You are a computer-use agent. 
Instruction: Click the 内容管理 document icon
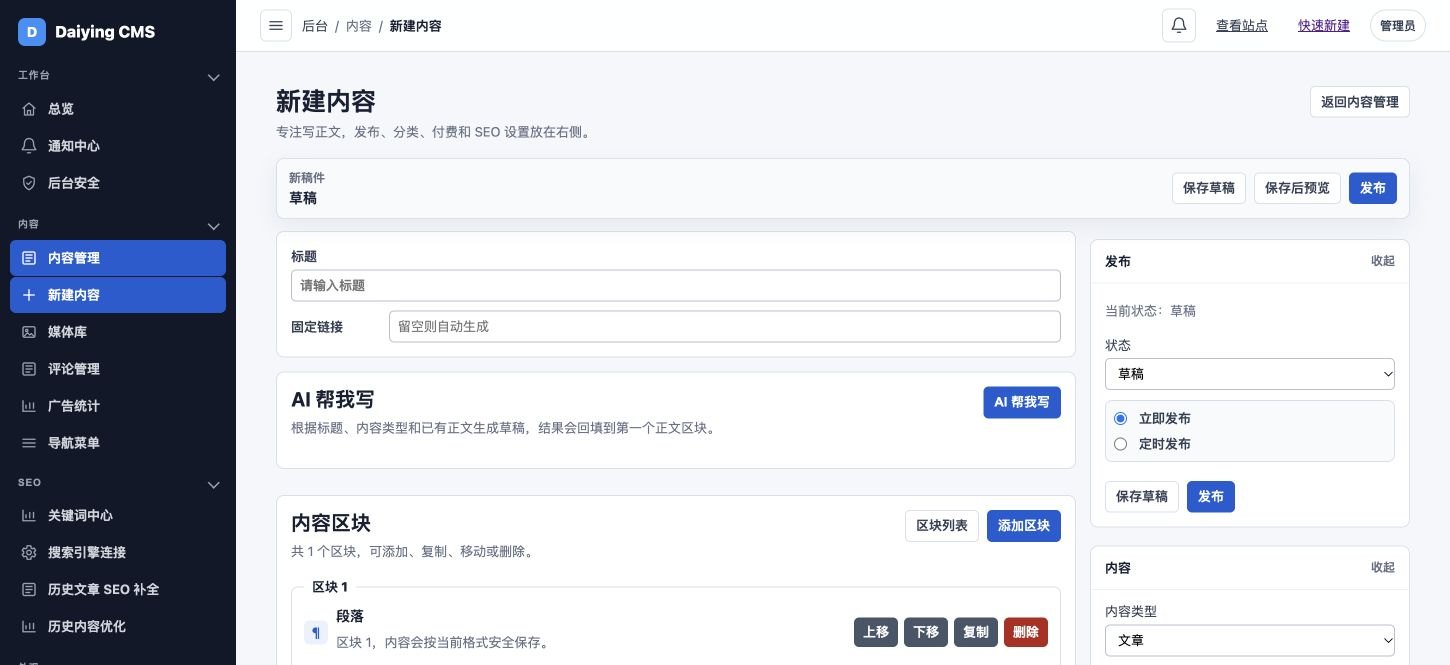(x=29, y=258)
